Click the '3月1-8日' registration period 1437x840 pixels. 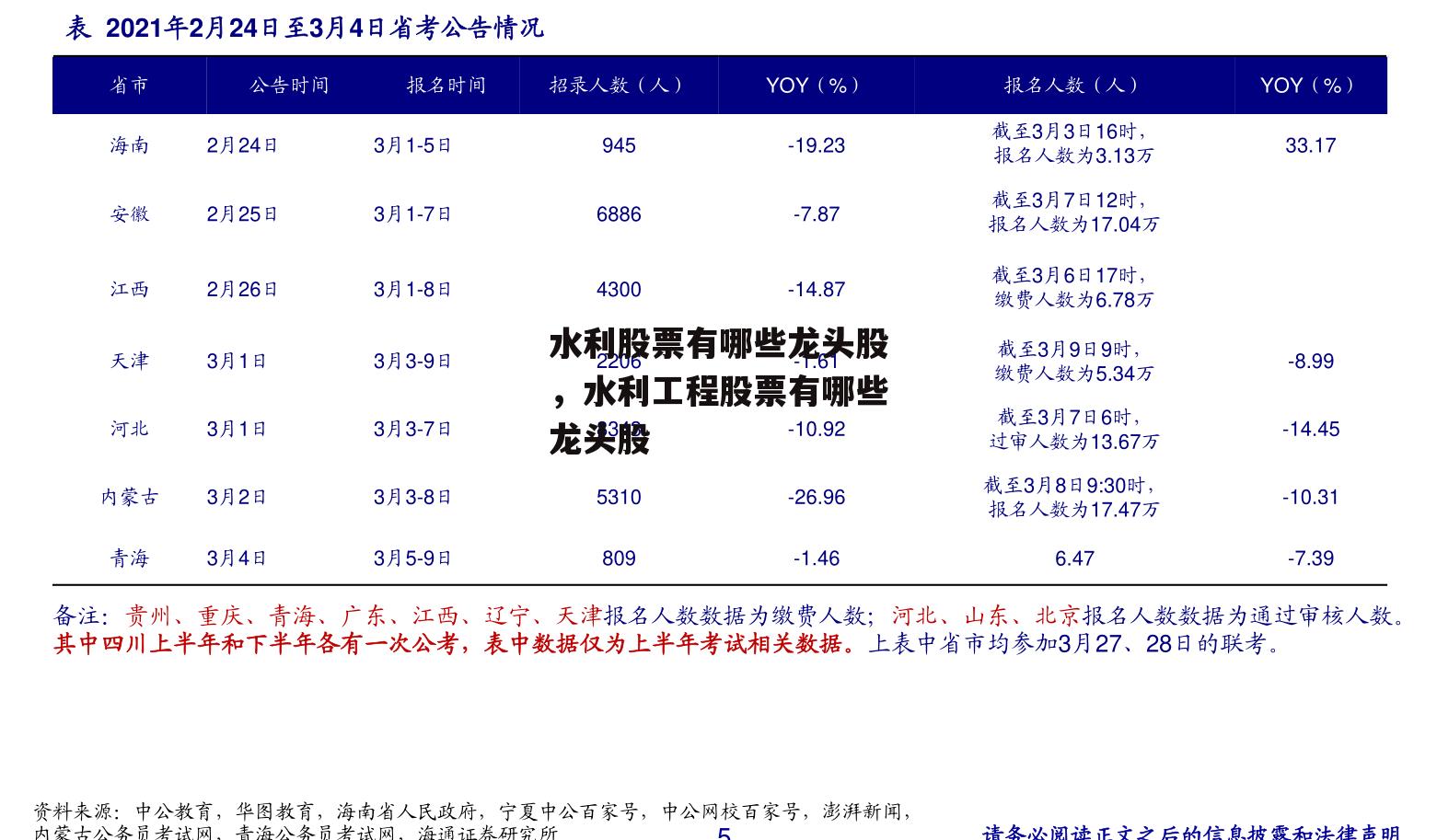(412, 290)
